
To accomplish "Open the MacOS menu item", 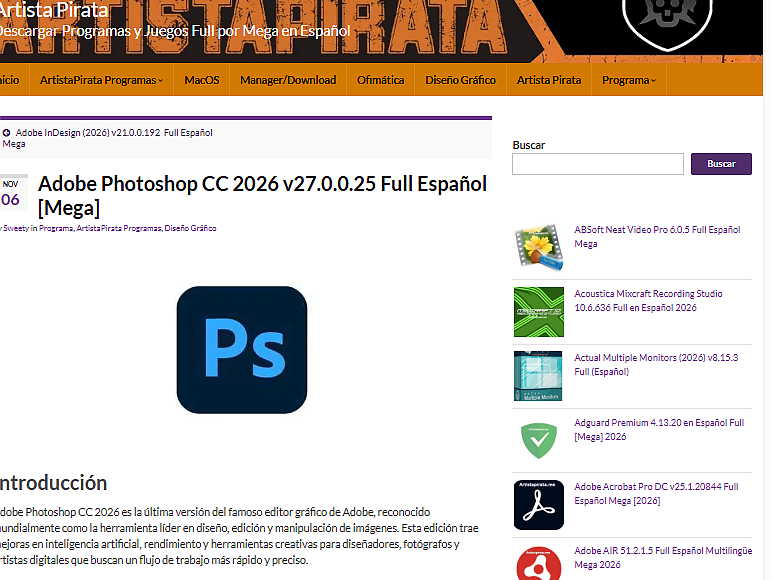I will click(202, 80).
